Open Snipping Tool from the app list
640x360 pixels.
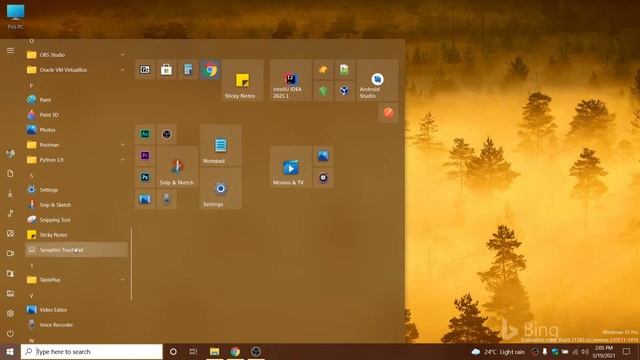click(76, 220)
